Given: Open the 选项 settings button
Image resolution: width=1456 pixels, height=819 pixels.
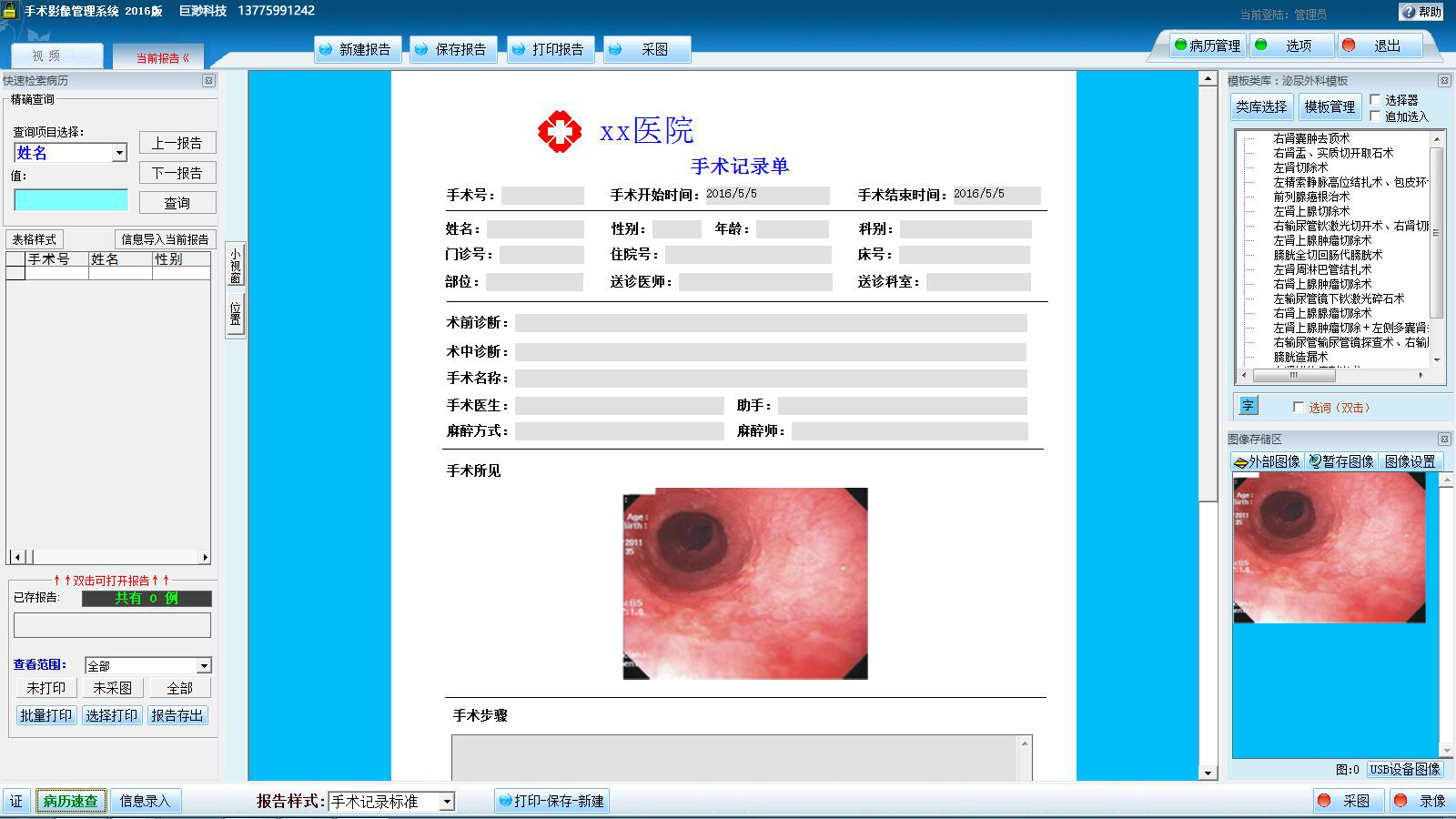Looking at the screenshot, I should click(1290, 45).
